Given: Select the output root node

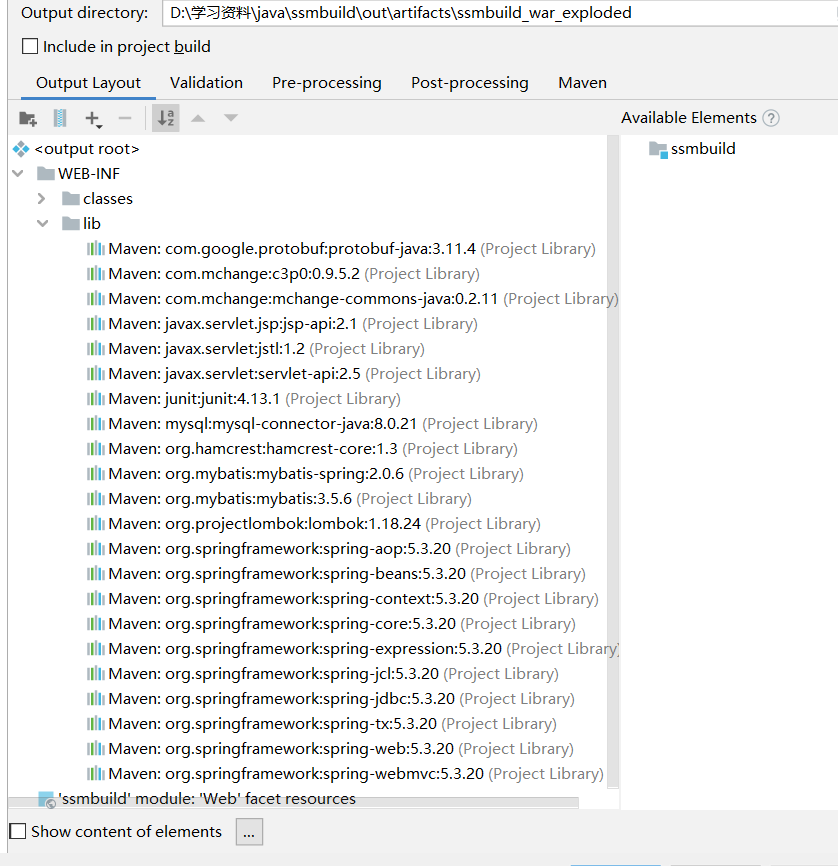Looking at the screenshot, I should [76, 149].
